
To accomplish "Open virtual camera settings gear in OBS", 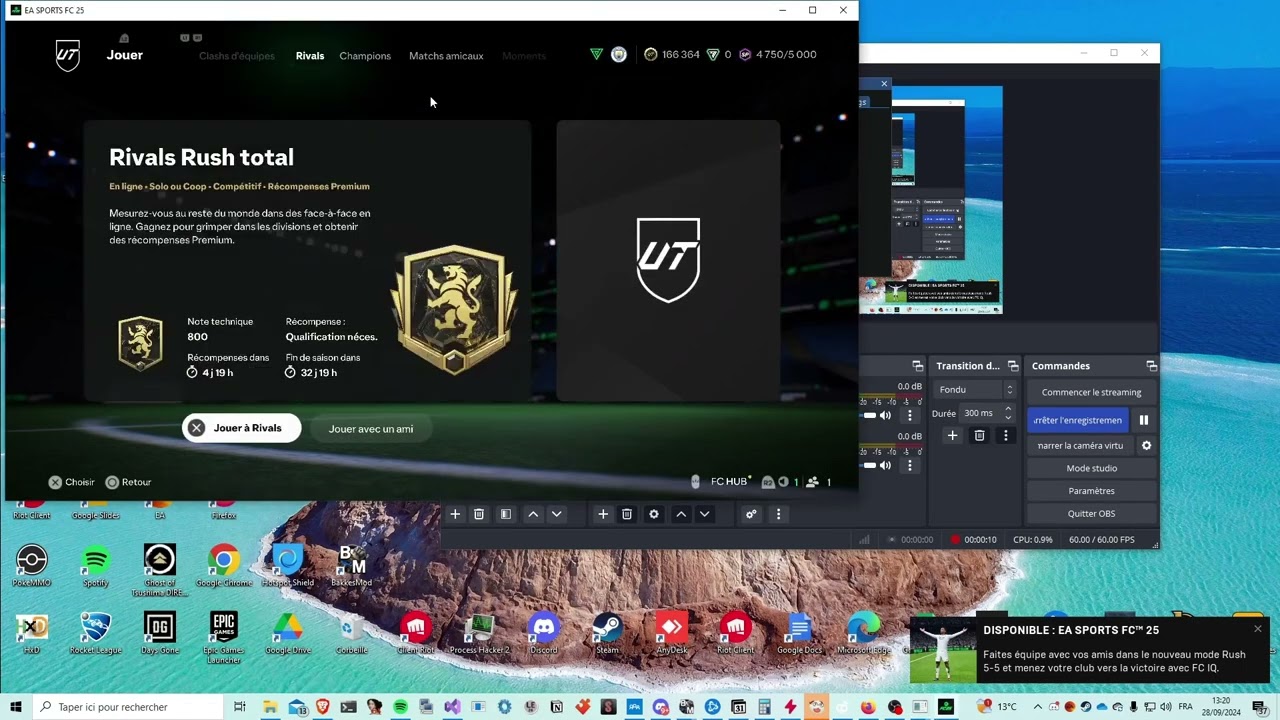I will 1147,446.
